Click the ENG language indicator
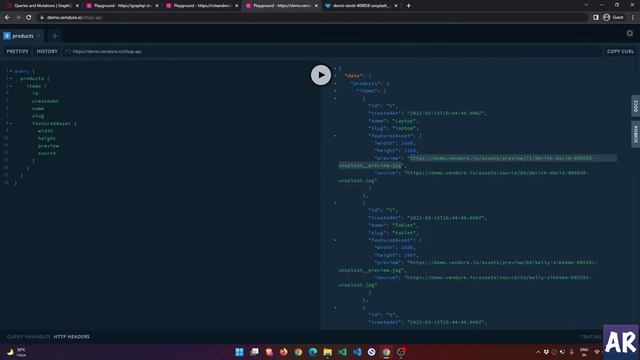The width and height of the screenshot is (640, 360). tap(584, 352)
